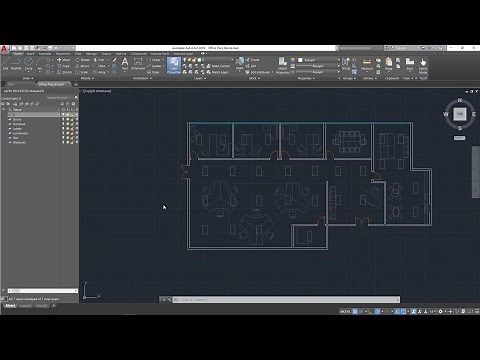
Task: Toggle on/off bulb for Furniture layer
Action: (63, 124)
